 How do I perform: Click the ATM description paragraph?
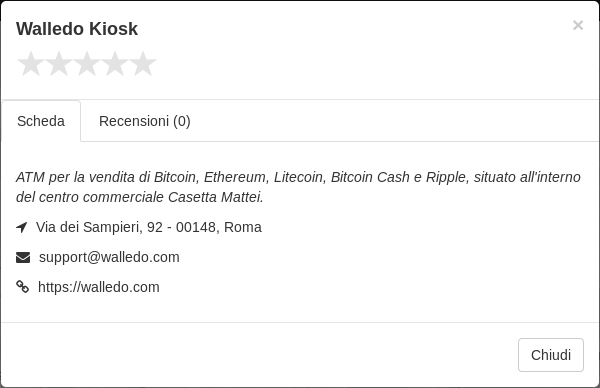298,187
